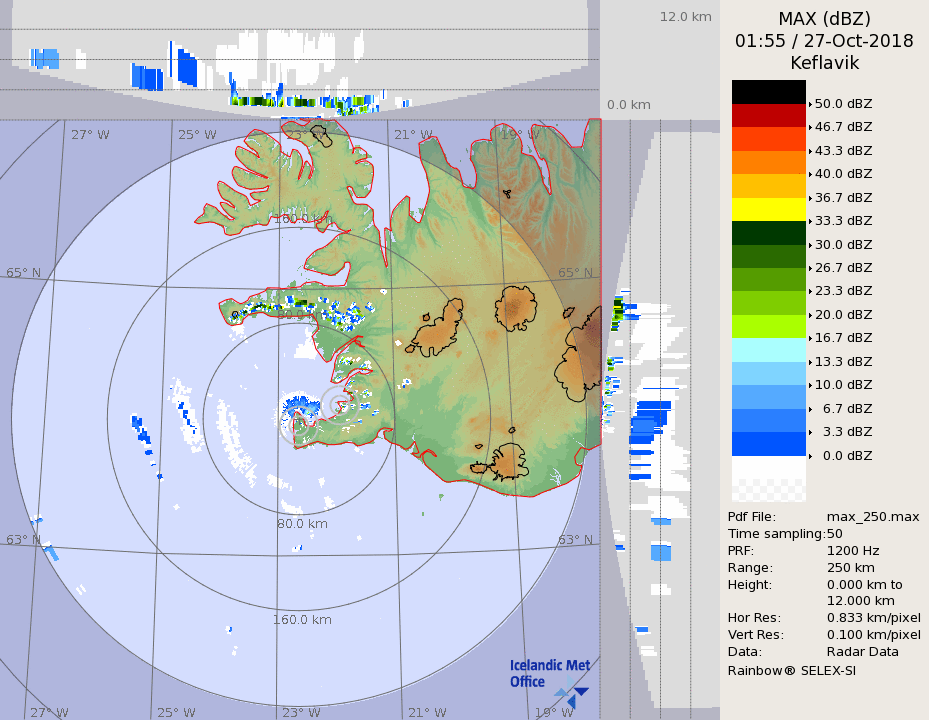Click the arrow marker beside 16.7 dBZ
929x720 pixels.
click(810, 338)
